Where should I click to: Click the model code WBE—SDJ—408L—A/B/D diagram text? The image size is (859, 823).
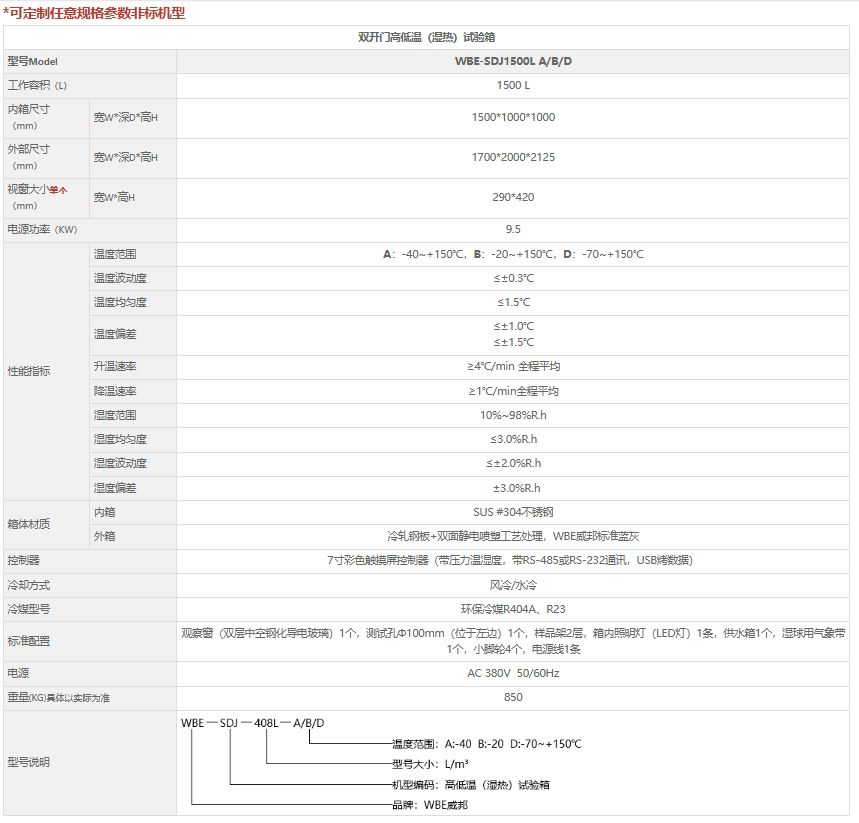click(252, 723)
